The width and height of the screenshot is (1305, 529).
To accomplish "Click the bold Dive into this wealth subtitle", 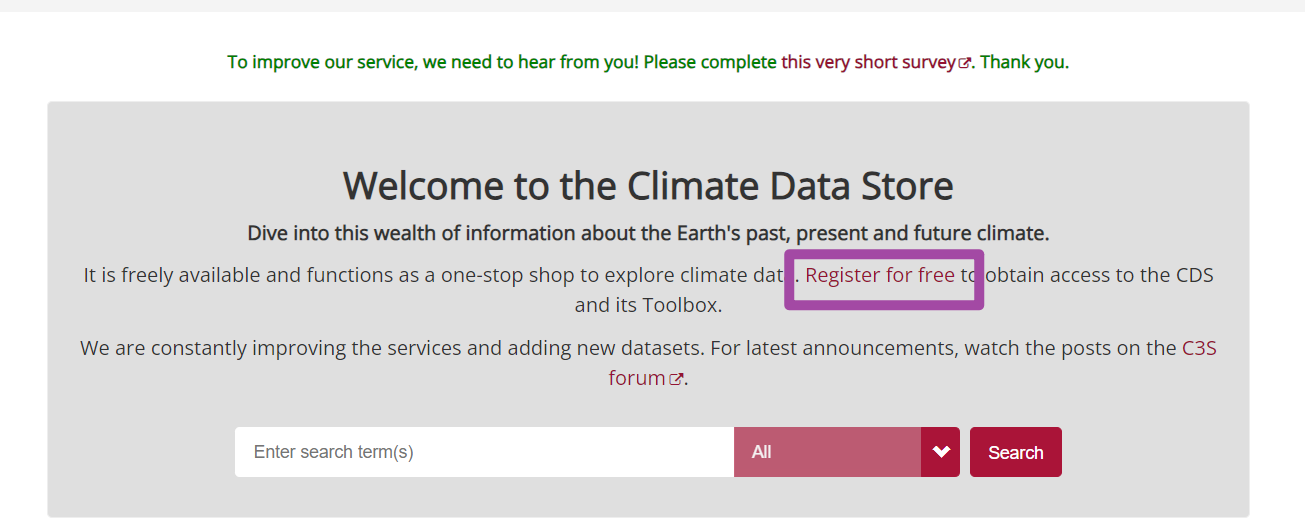I will (648, 234).
